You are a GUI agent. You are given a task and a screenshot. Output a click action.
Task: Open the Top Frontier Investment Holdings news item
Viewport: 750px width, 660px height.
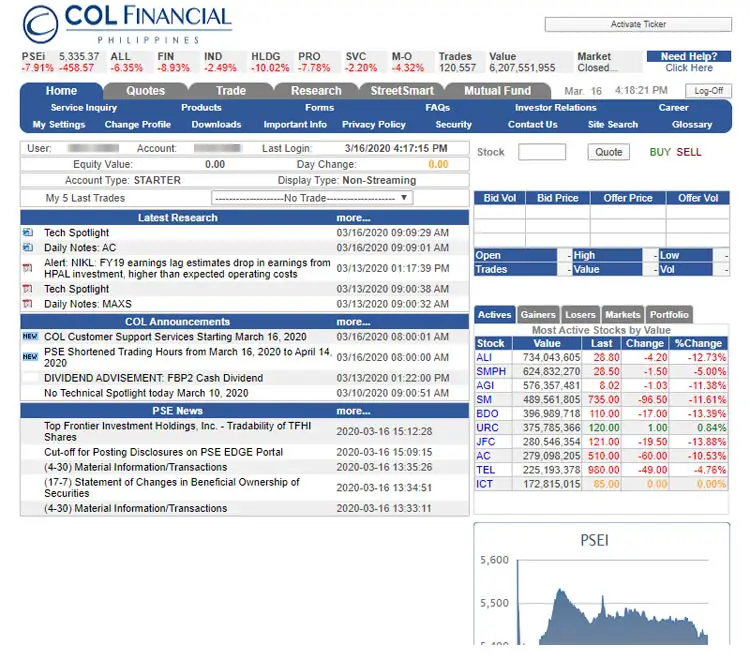click(177, 431)
